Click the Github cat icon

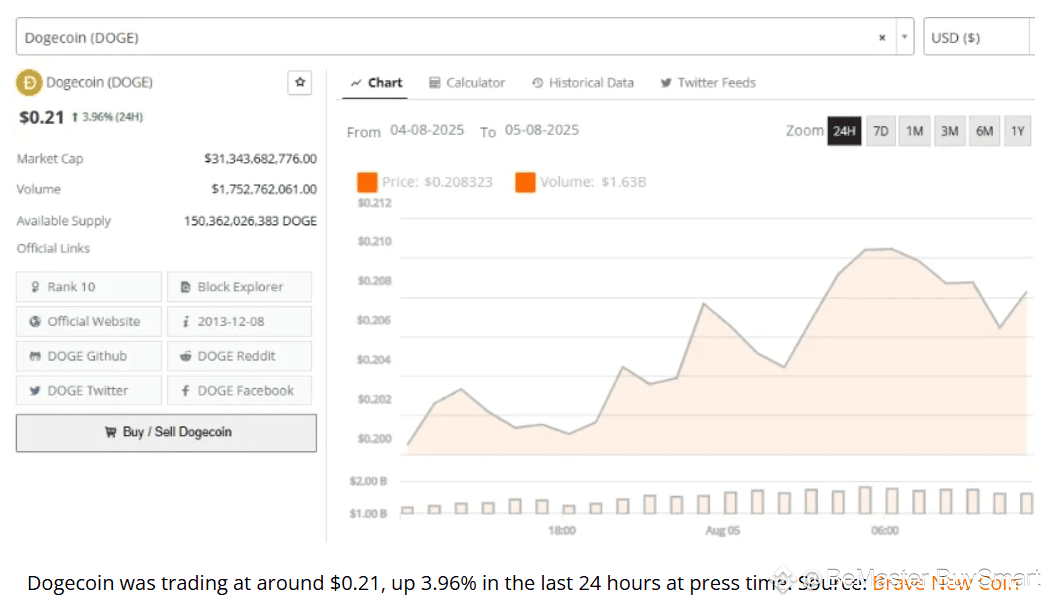point(35,356)
